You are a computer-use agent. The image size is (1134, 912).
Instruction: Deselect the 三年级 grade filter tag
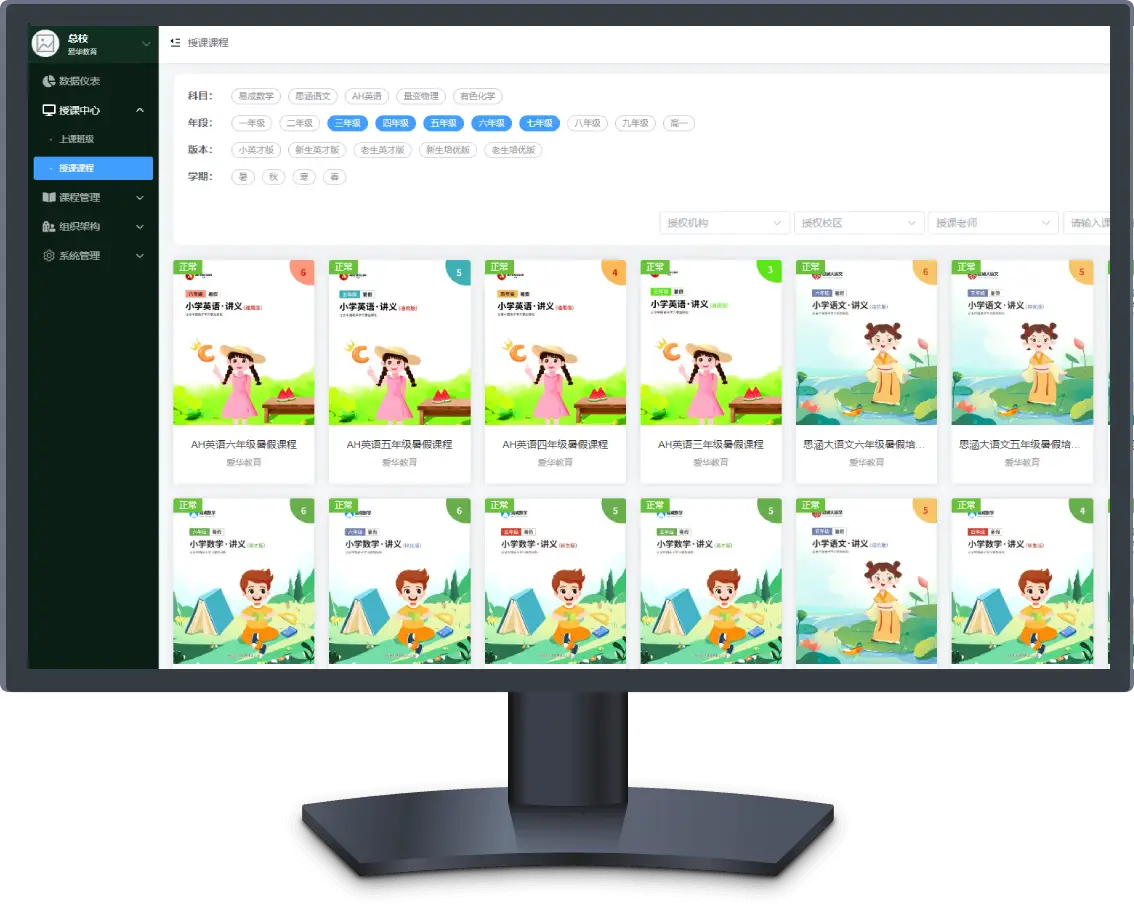click(x=346, y=123)
